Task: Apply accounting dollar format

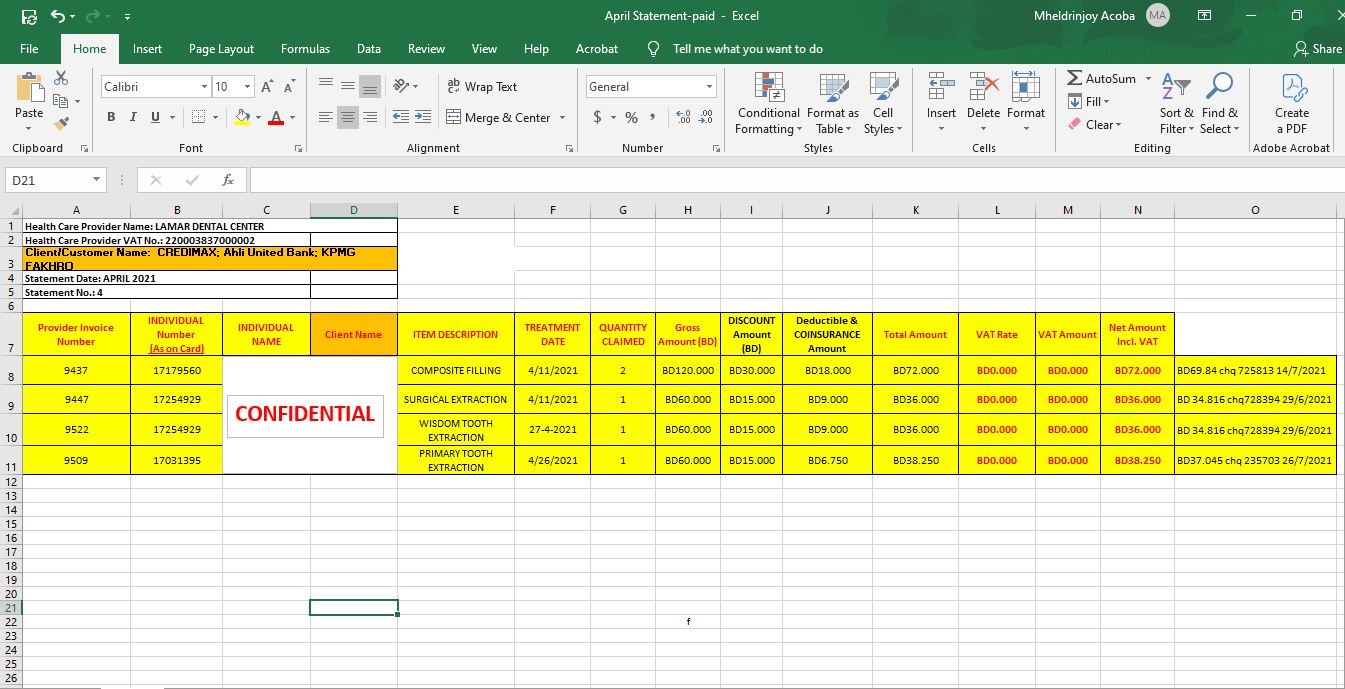Action: point(598,117)
